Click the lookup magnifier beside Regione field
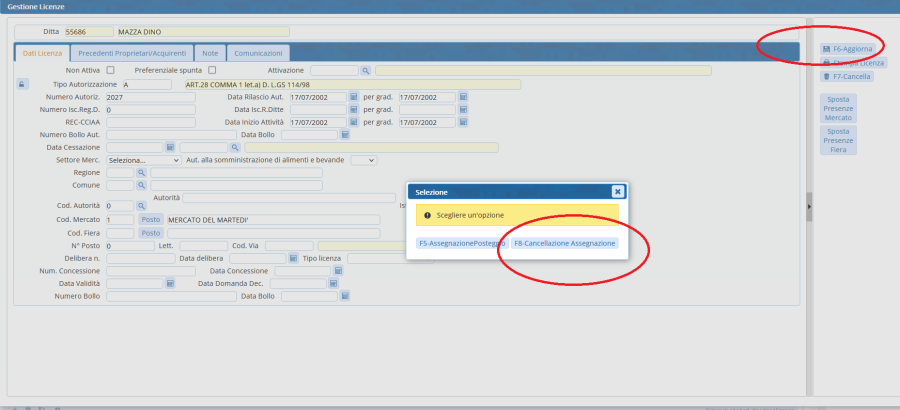 point(141,173)
